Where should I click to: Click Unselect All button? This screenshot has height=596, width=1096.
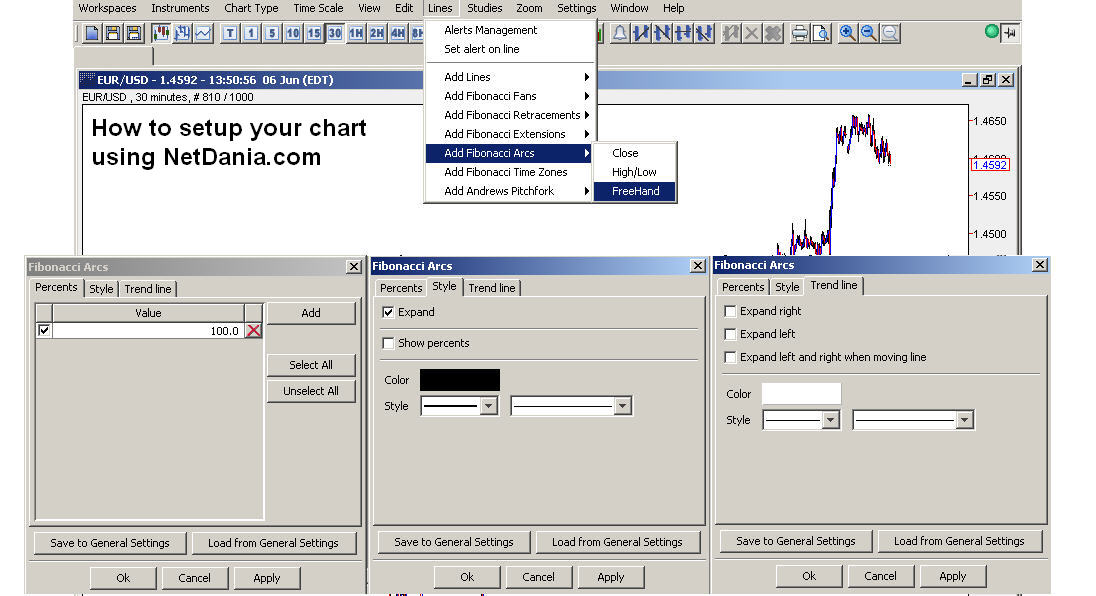click(x=311, y=391)
